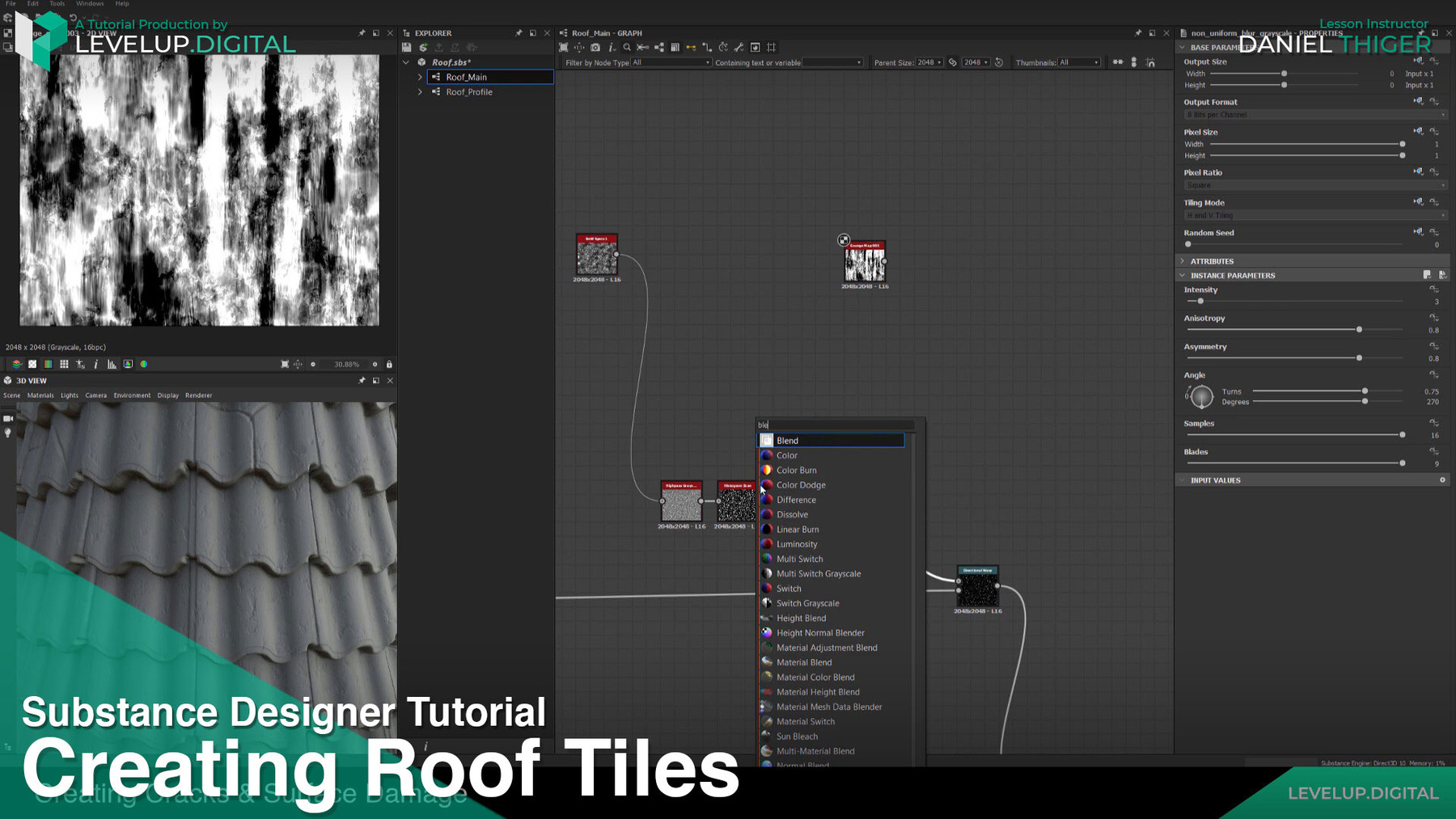The width and height of the screenshot is (1456, 819).
Task: Open the Renderer menu in 3D View
Action: point(198,395)
